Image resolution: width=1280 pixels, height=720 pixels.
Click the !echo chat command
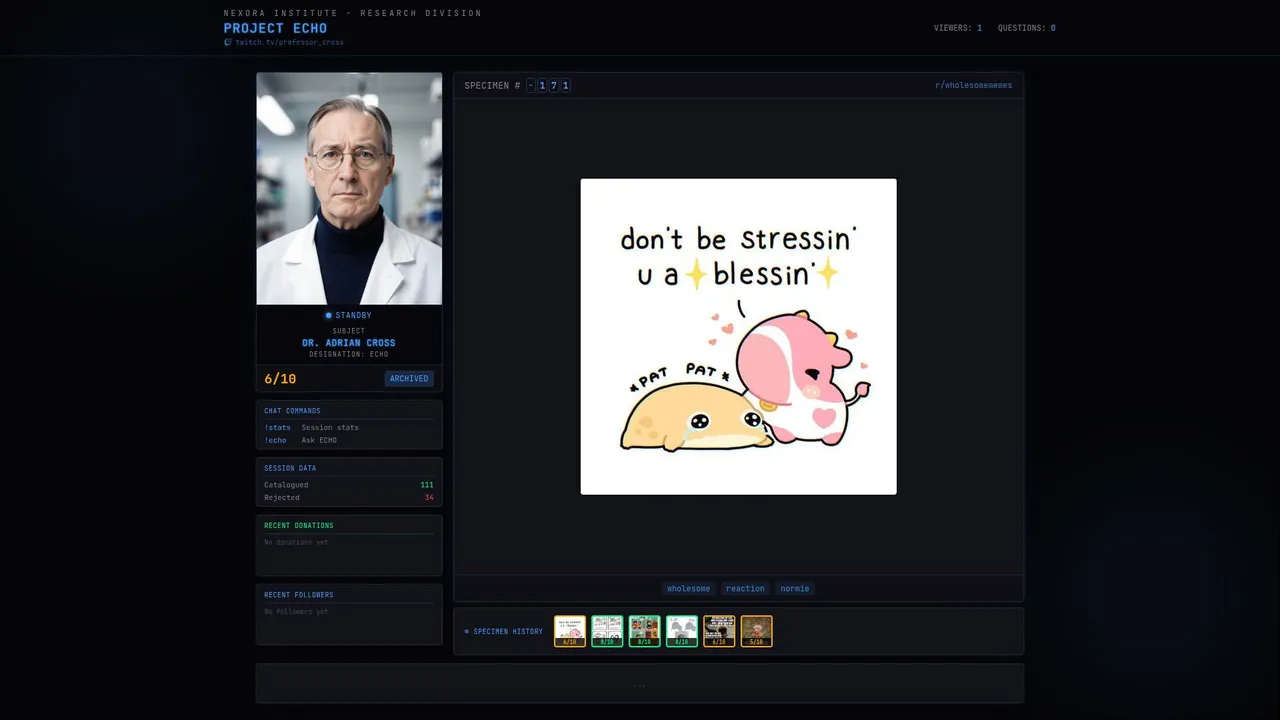(x=275, y=440)
